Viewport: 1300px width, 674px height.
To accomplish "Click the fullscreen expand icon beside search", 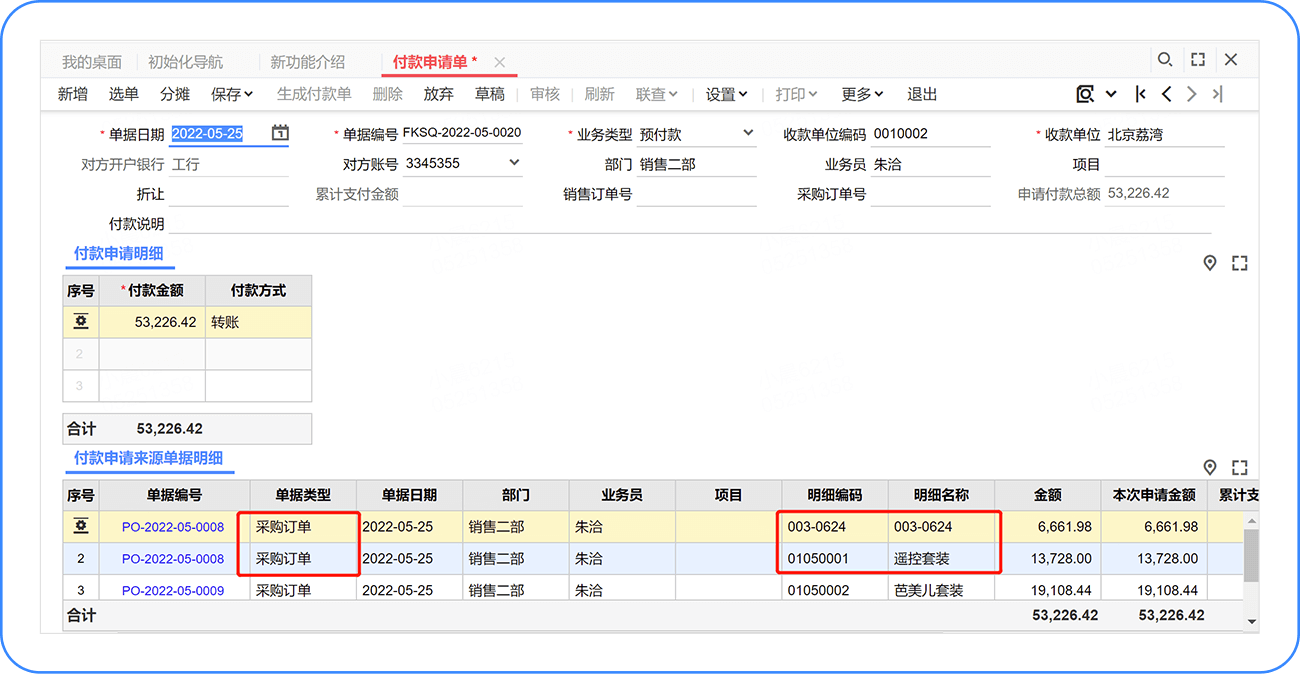I will coord(1198,60).
